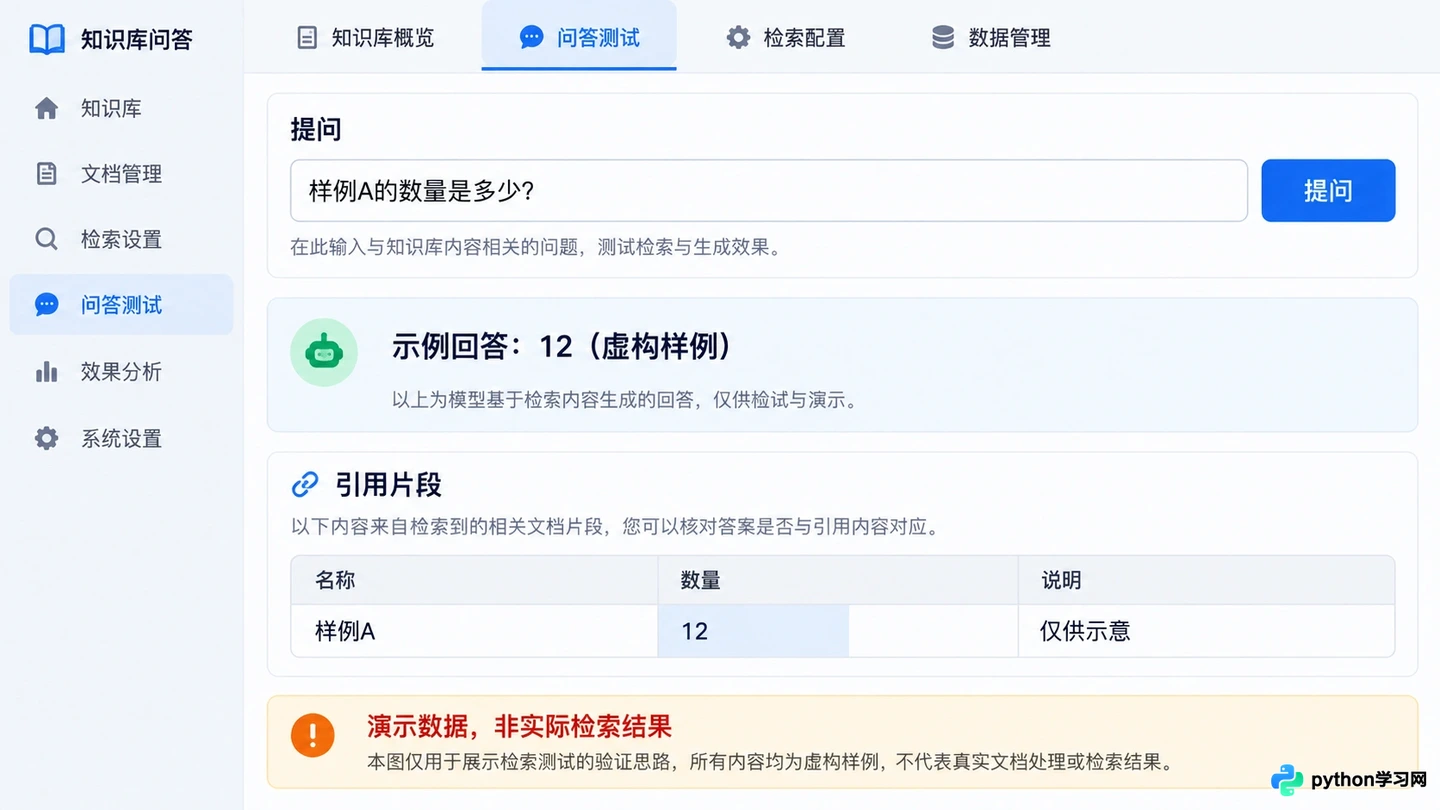Click the highlighted 12 table cell
The image size is (1440, 810).
753,631
